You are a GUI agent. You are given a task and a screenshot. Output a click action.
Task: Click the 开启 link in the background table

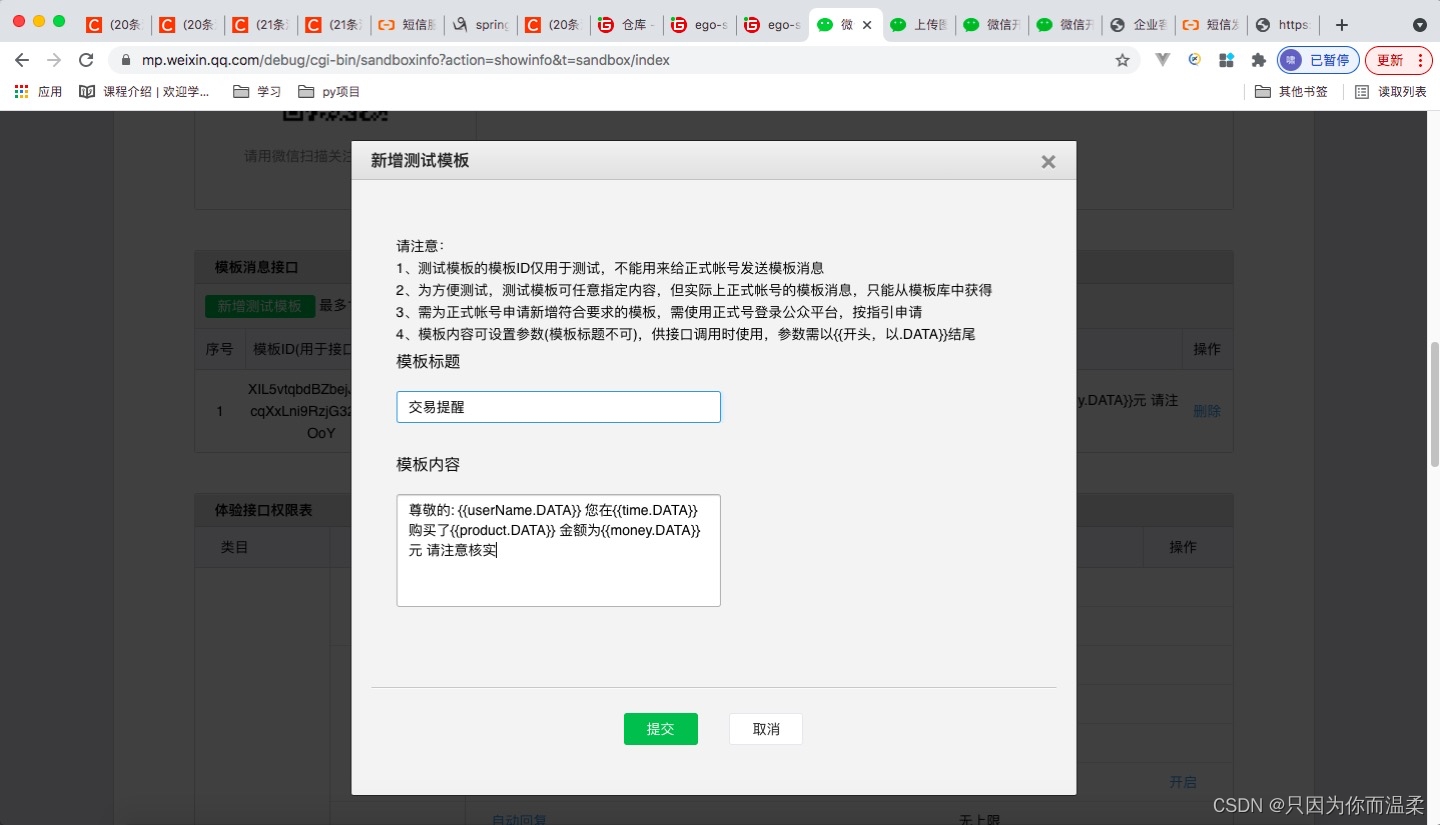1183,782
